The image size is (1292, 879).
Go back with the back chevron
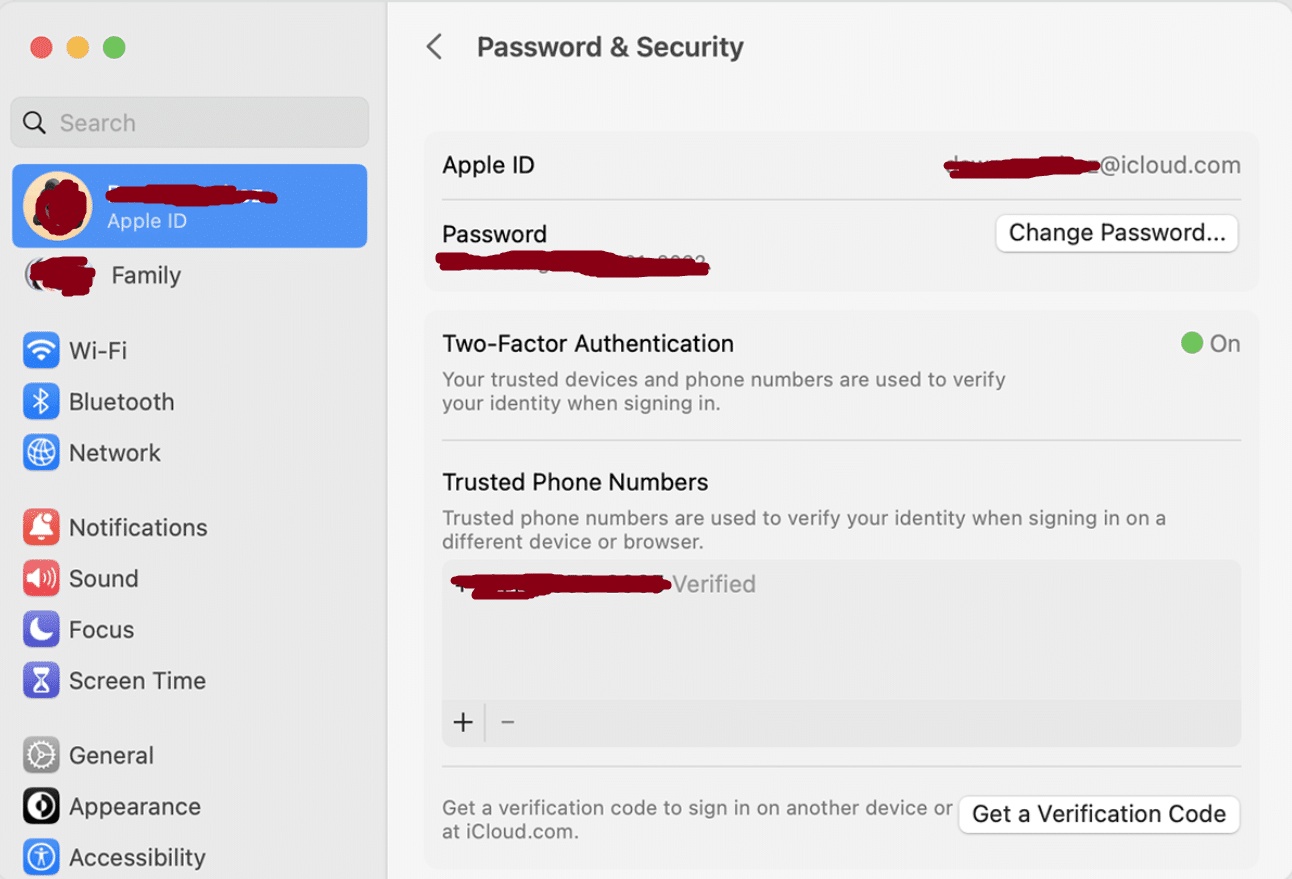coord(434,47)
